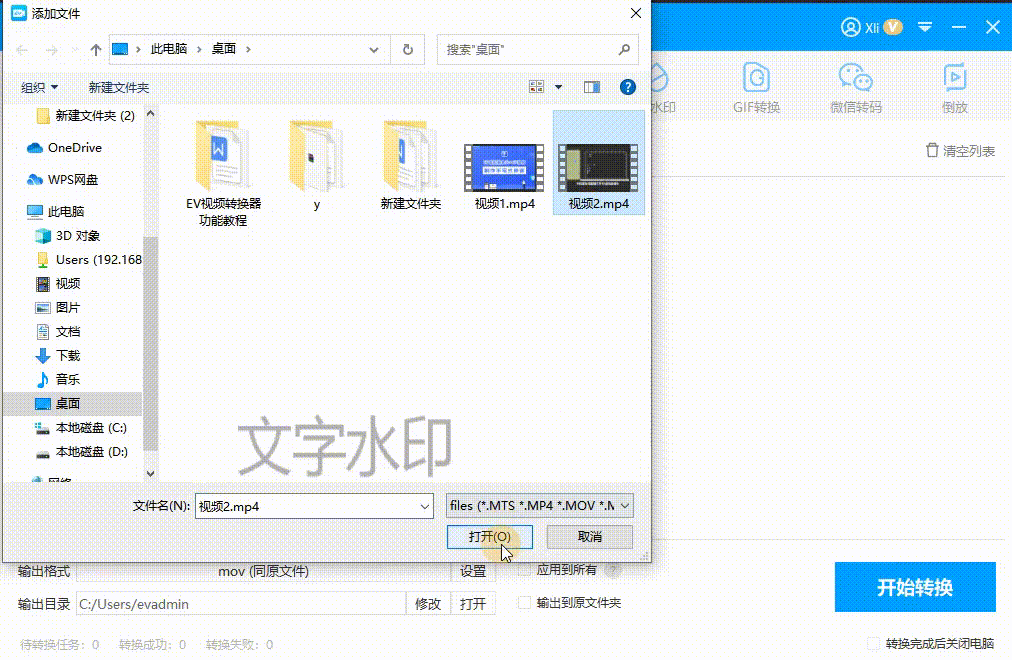Image resolution: width=1012 pixels, height=660 pixels.
Task: Enable 转换完成后关闭电脑 shutdown option
Action: [873, 645]
